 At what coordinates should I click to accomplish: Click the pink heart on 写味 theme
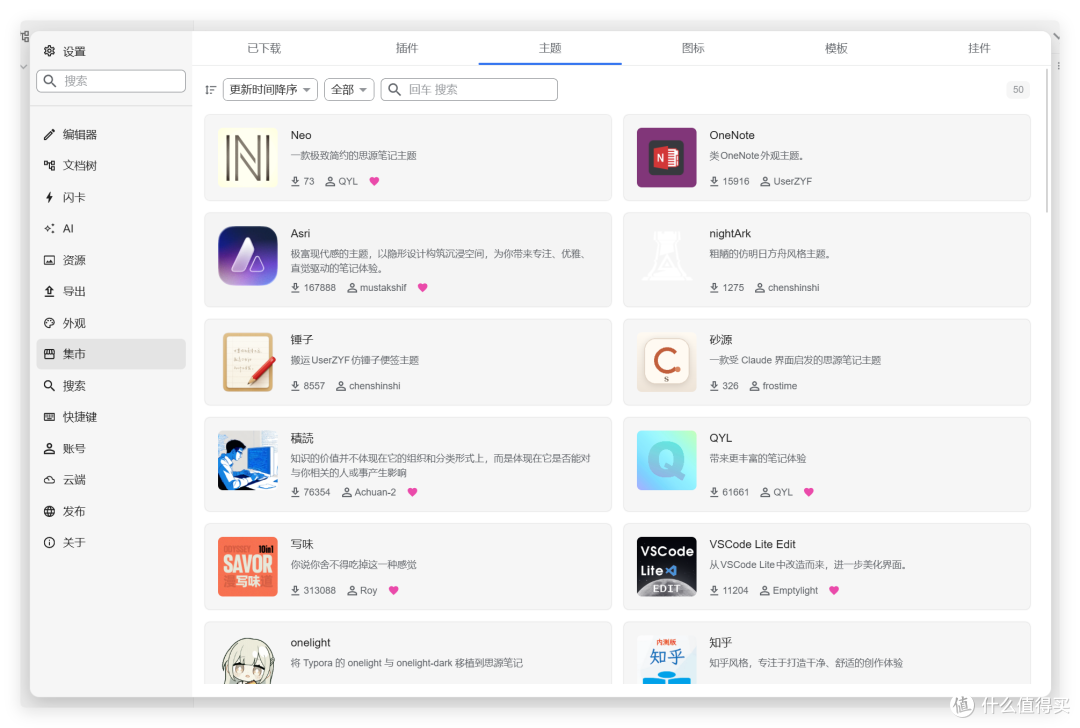[x=393, y=590]
